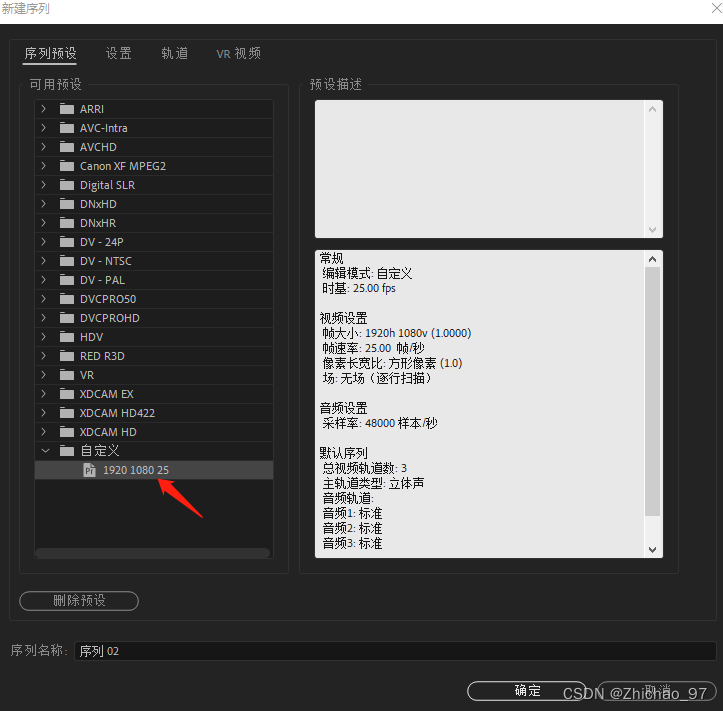Click the RED R3D folder icon
The height and width of the screenshot is (711, 723).
[67, 356]
